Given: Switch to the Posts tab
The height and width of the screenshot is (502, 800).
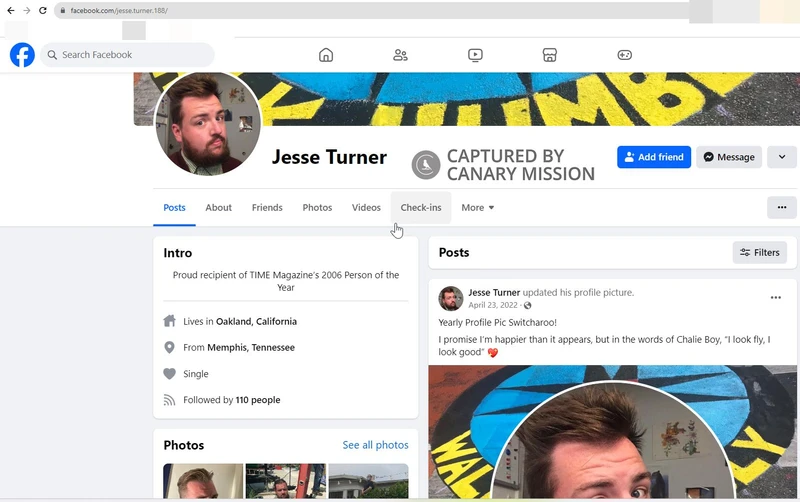Looking at the screenshot, I should (174, 208).
